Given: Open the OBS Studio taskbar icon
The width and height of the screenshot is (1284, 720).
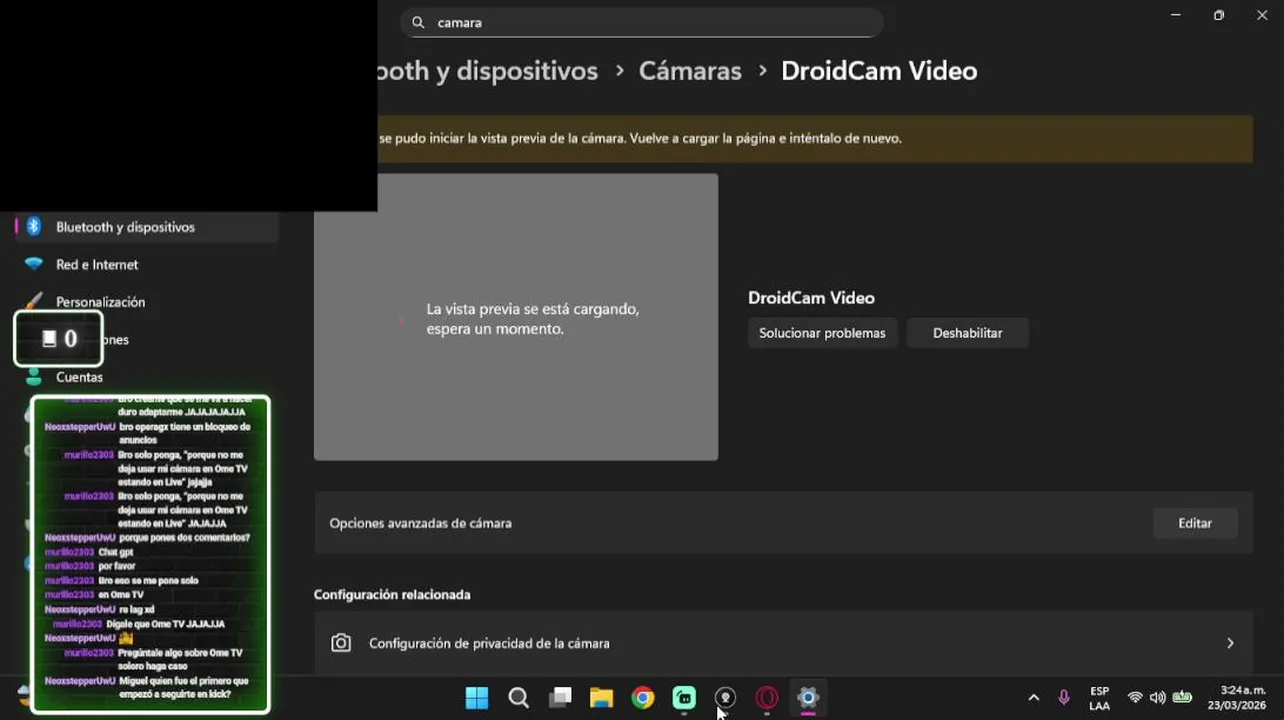Looking at the screenshot, I should click(726, 698).
